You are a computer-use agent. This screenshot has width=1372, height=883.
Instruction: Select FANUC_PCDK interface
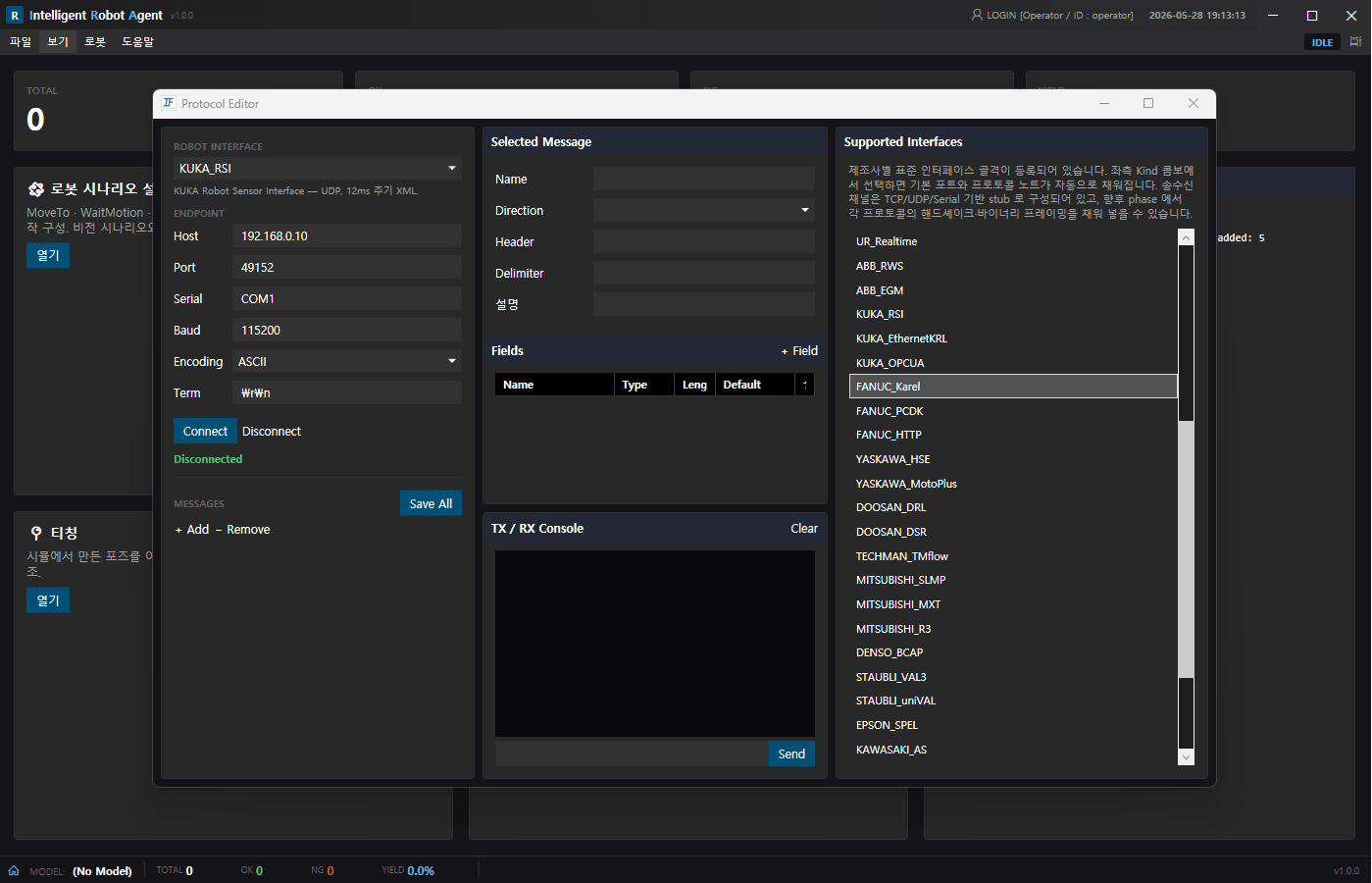(x=1013, y=411)
